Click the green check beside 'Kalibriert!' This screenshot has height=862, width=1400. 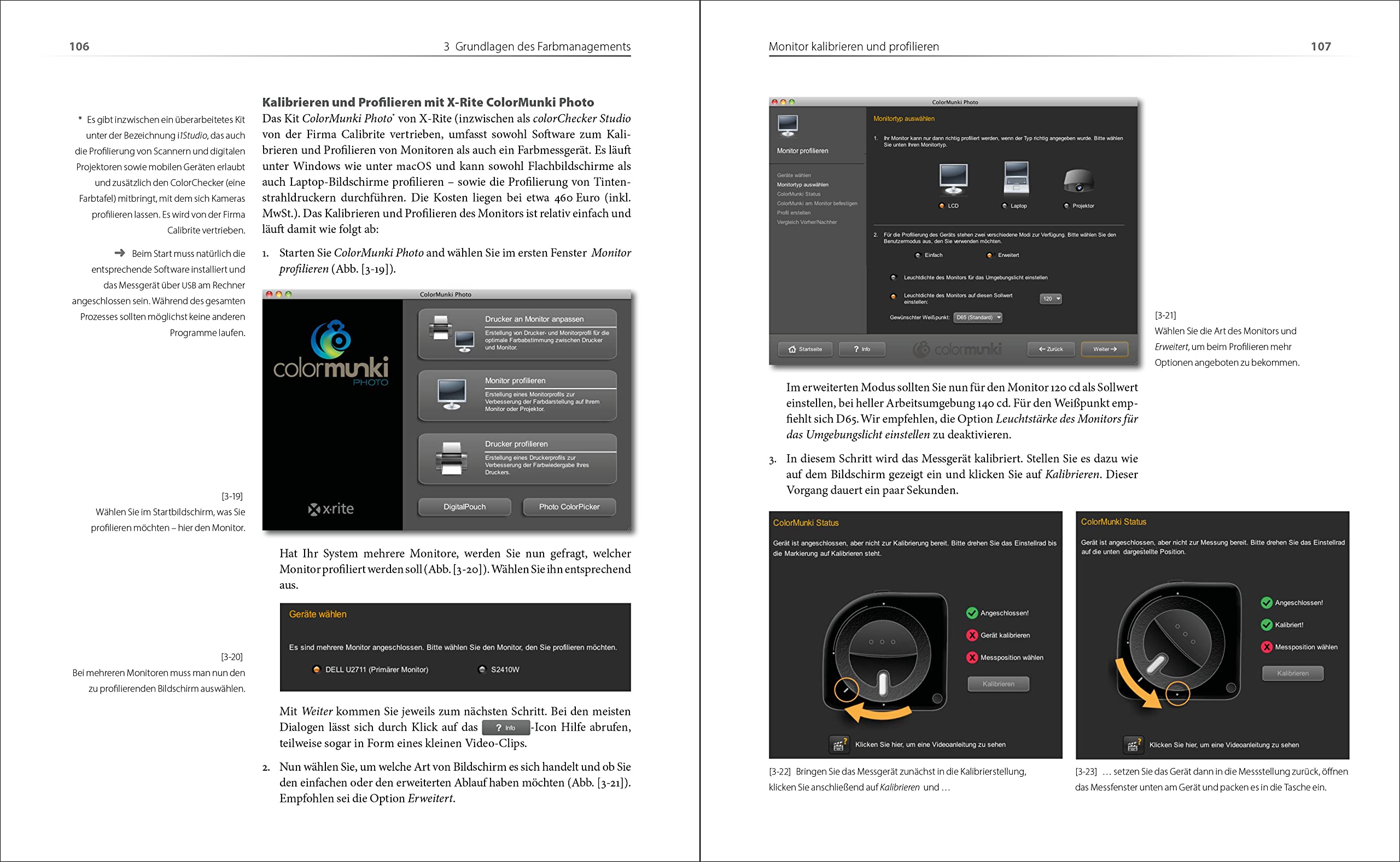1267,625
